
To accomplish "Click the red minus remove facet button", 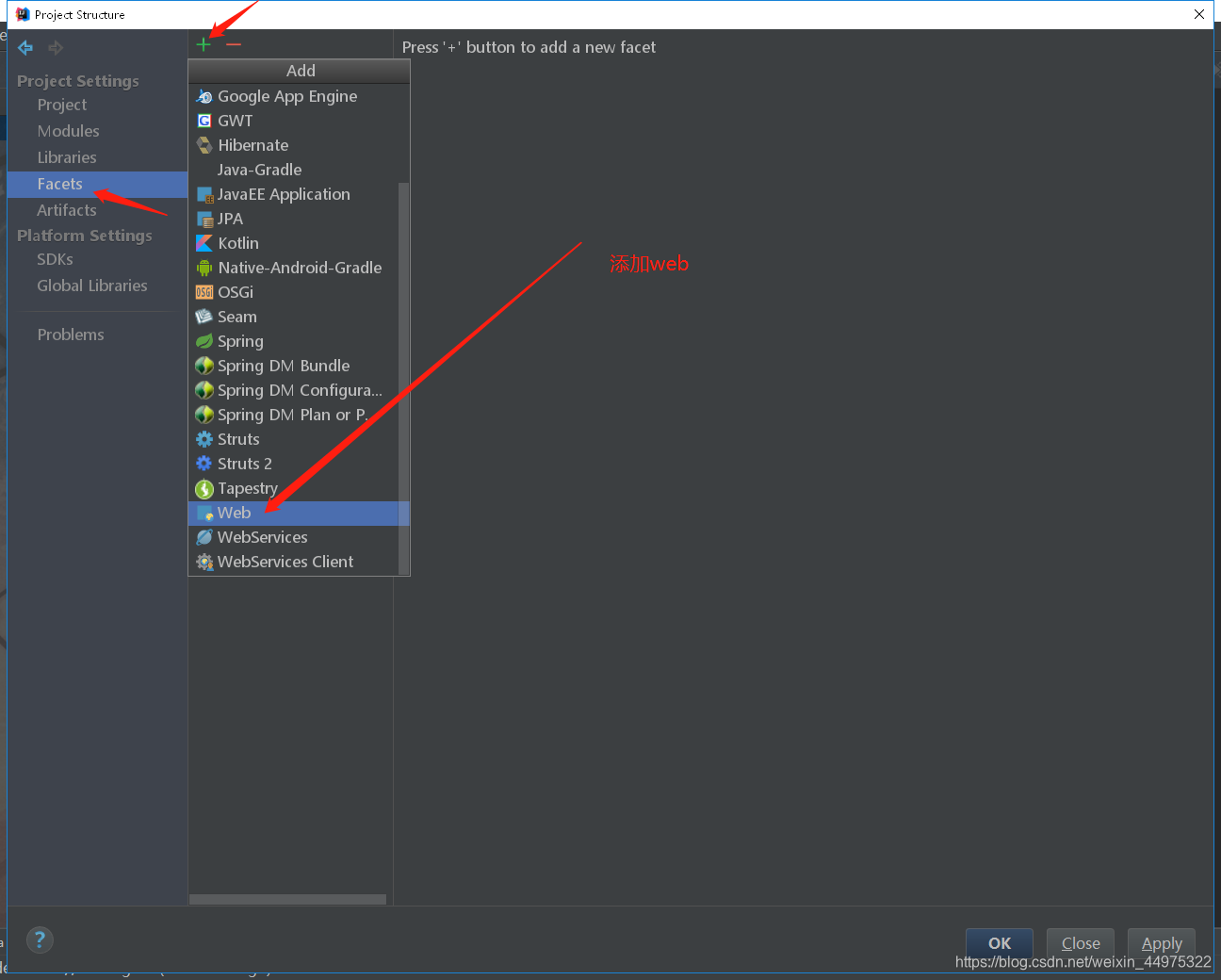I will [234, 44].
